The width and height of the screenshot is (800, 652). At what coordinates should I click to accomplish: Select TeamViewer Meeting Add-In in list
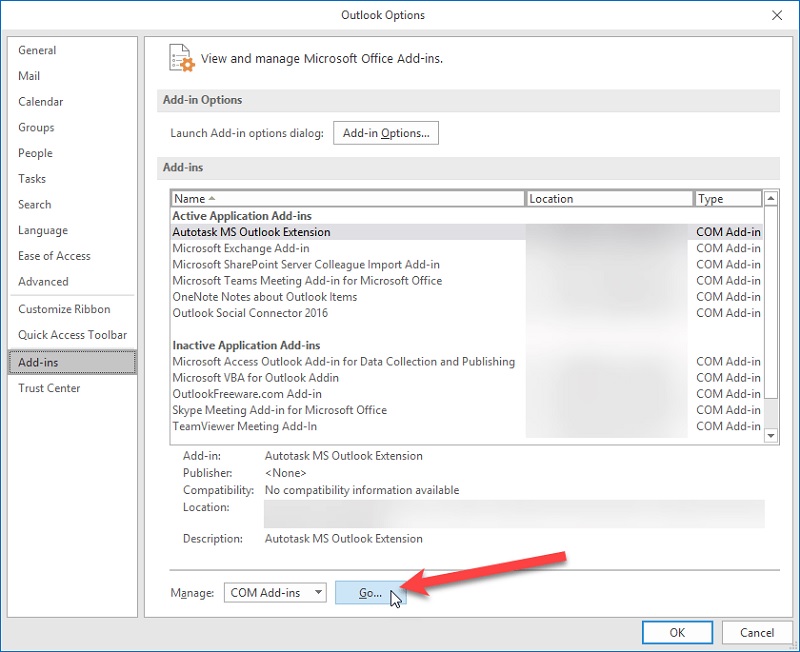point(245,426)
